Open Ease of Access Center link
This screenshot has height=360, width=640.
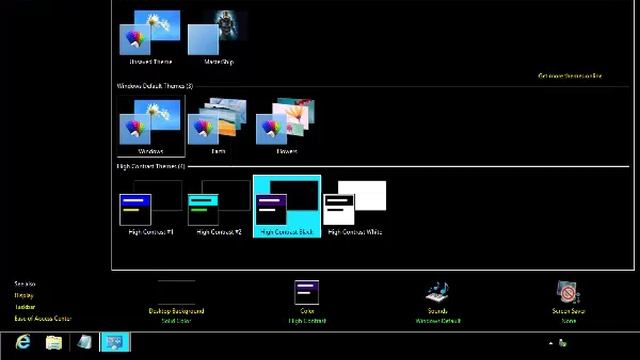tap(43, 318)
